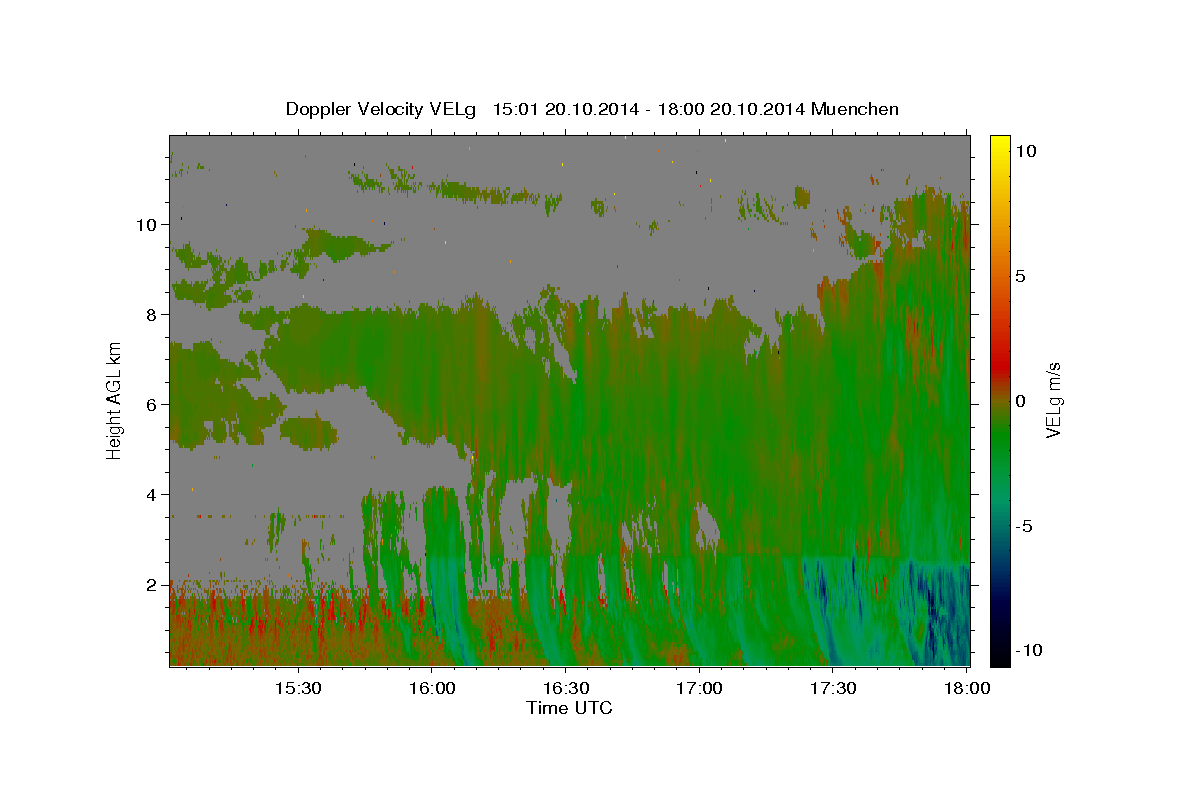The width and height of the screenshot is (1200, 800).
Task: Click the '17:30' time axis label
Action: (x=833, y=688)
